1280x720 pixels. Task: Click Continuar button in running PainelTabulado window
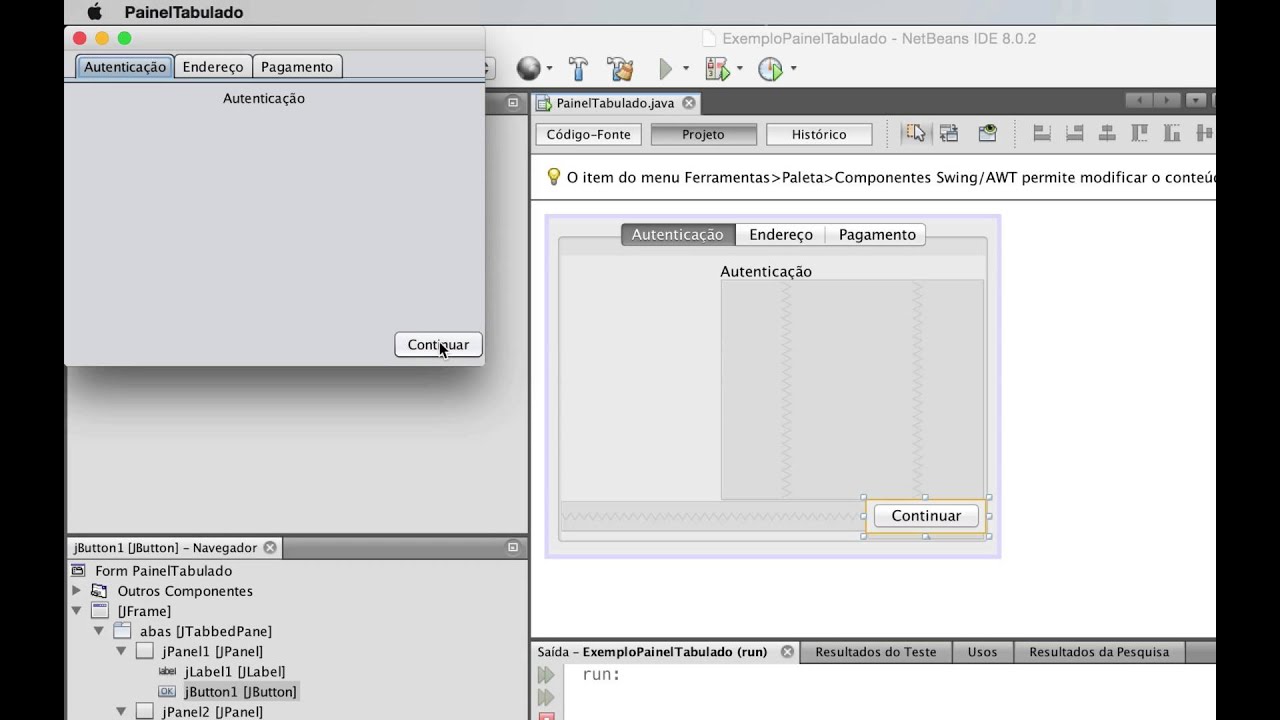[438, 344]
